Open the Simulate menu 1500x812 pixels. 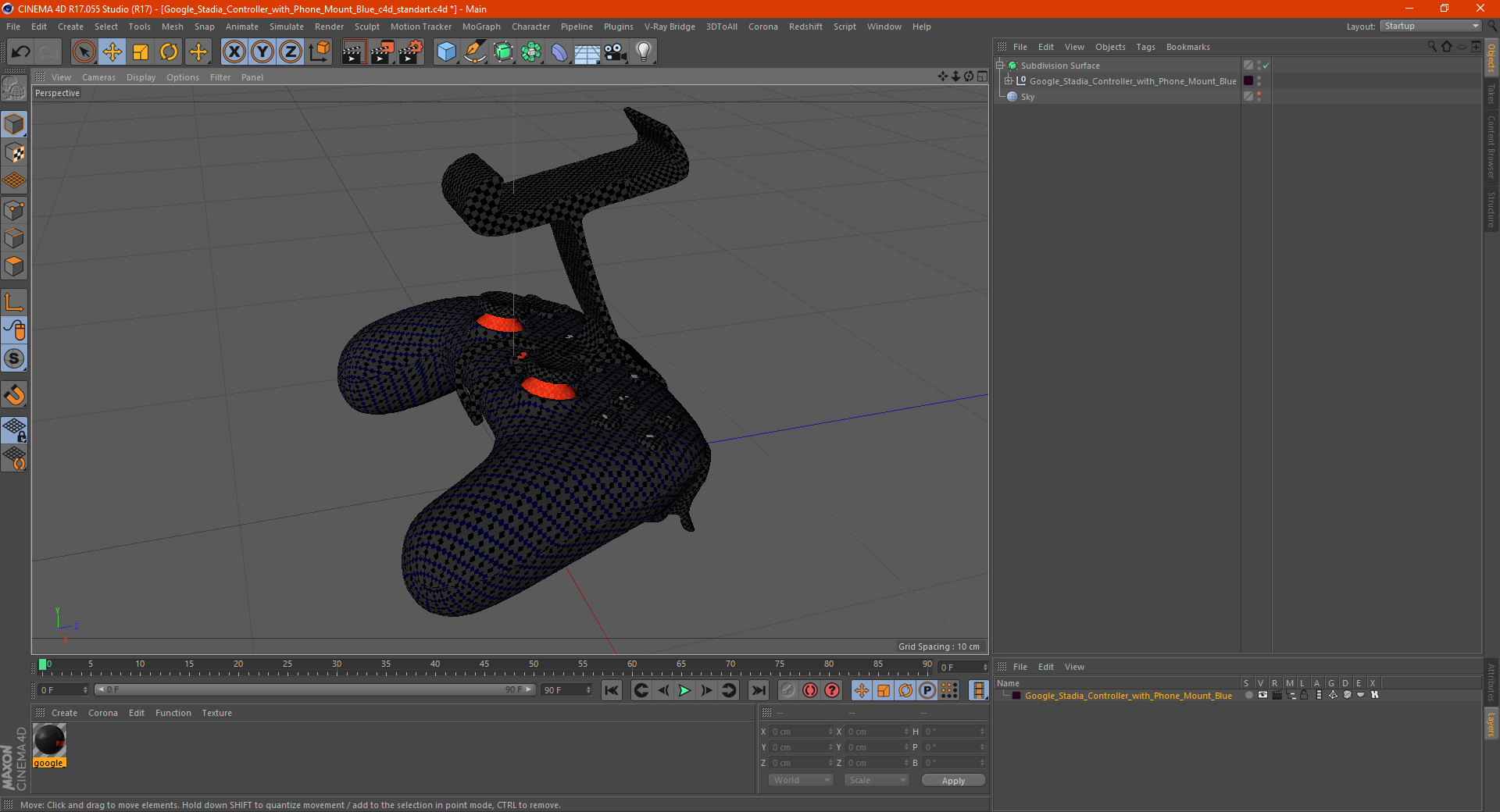pyautogui.click(x=287, y=27)
